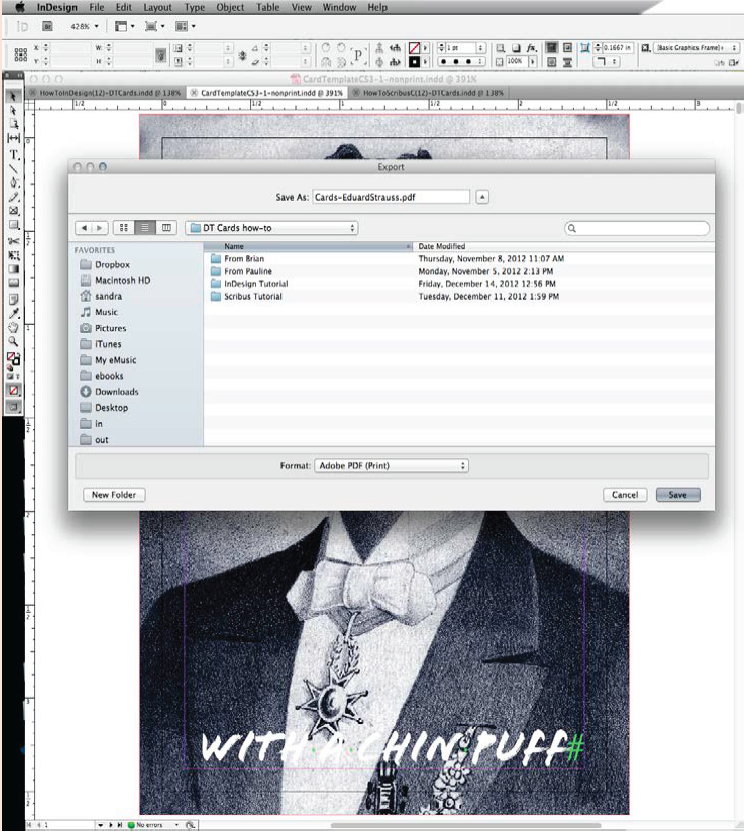Switch file browser to list view
Screen dimensions: 744x831
coord(146,228)
